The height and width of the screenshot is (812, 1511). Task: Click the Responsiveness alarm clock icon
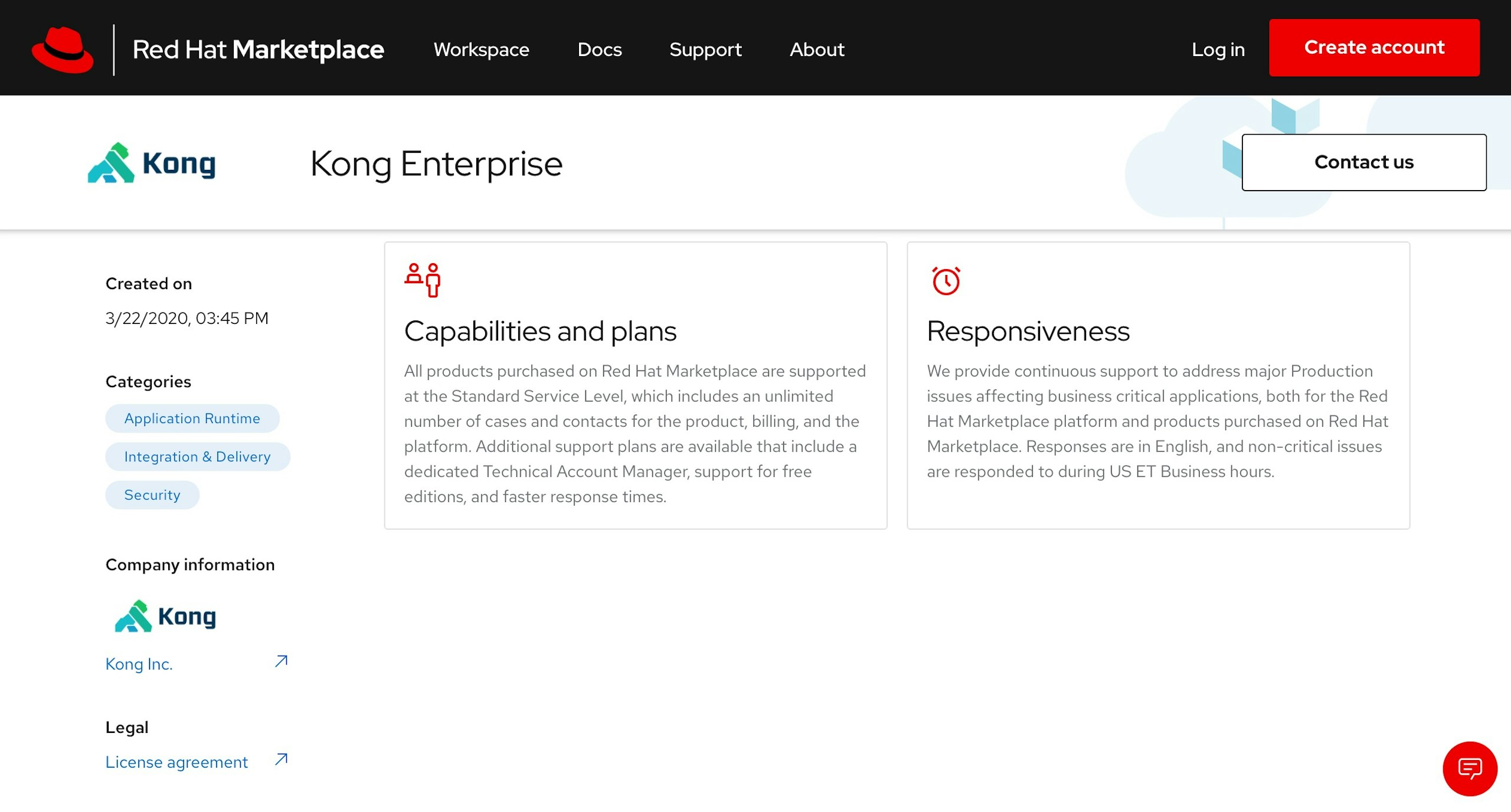[946, 281]
